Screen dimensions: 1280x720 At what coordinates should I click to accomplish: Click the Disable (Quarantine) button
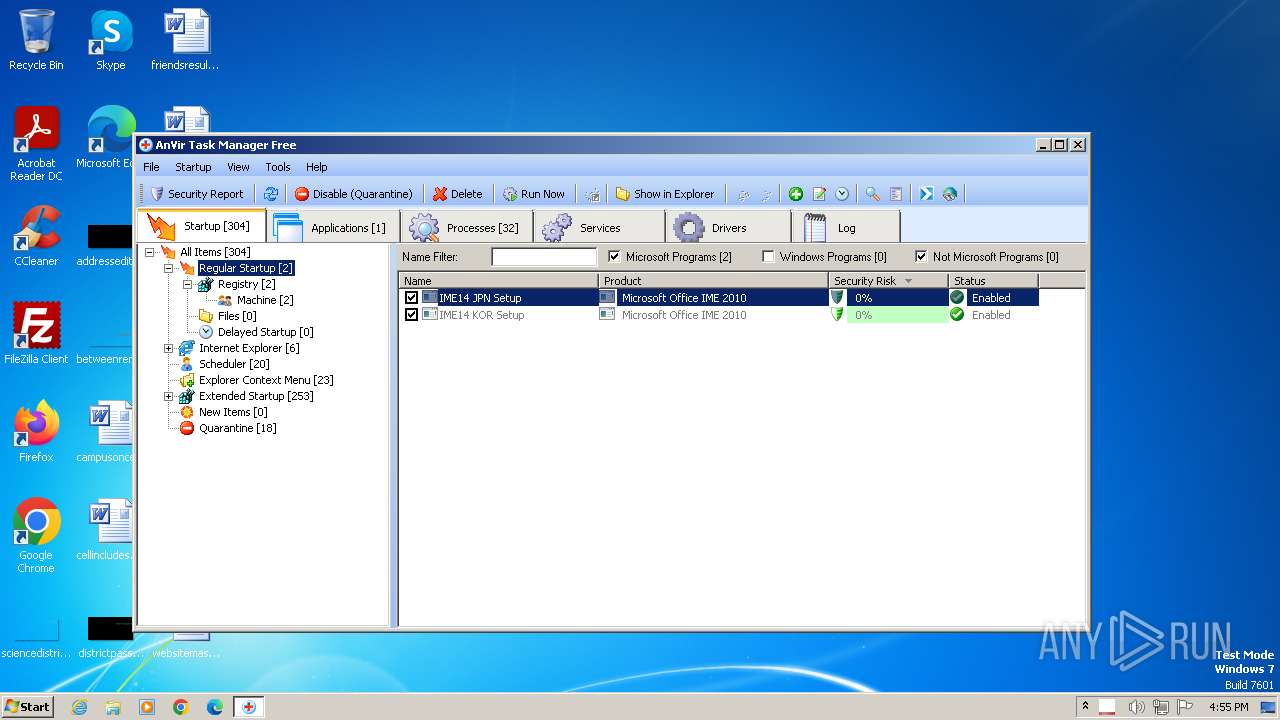click(354, 194)
